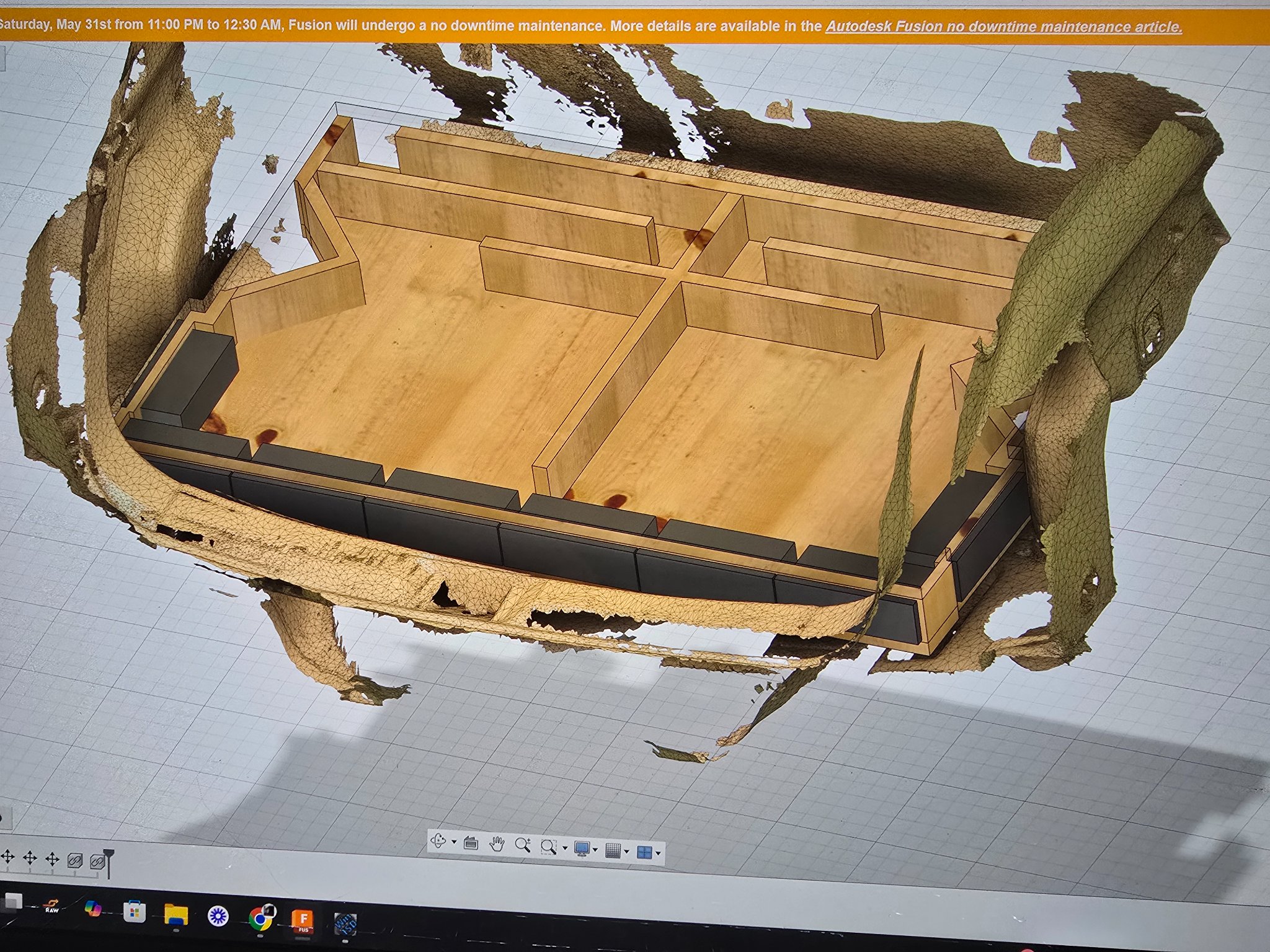Screen dimensions: 1270x952
Task: Switch to Autodesk Fusion taskbar icon
Action: pyautogui.click(x=304, y=921)
